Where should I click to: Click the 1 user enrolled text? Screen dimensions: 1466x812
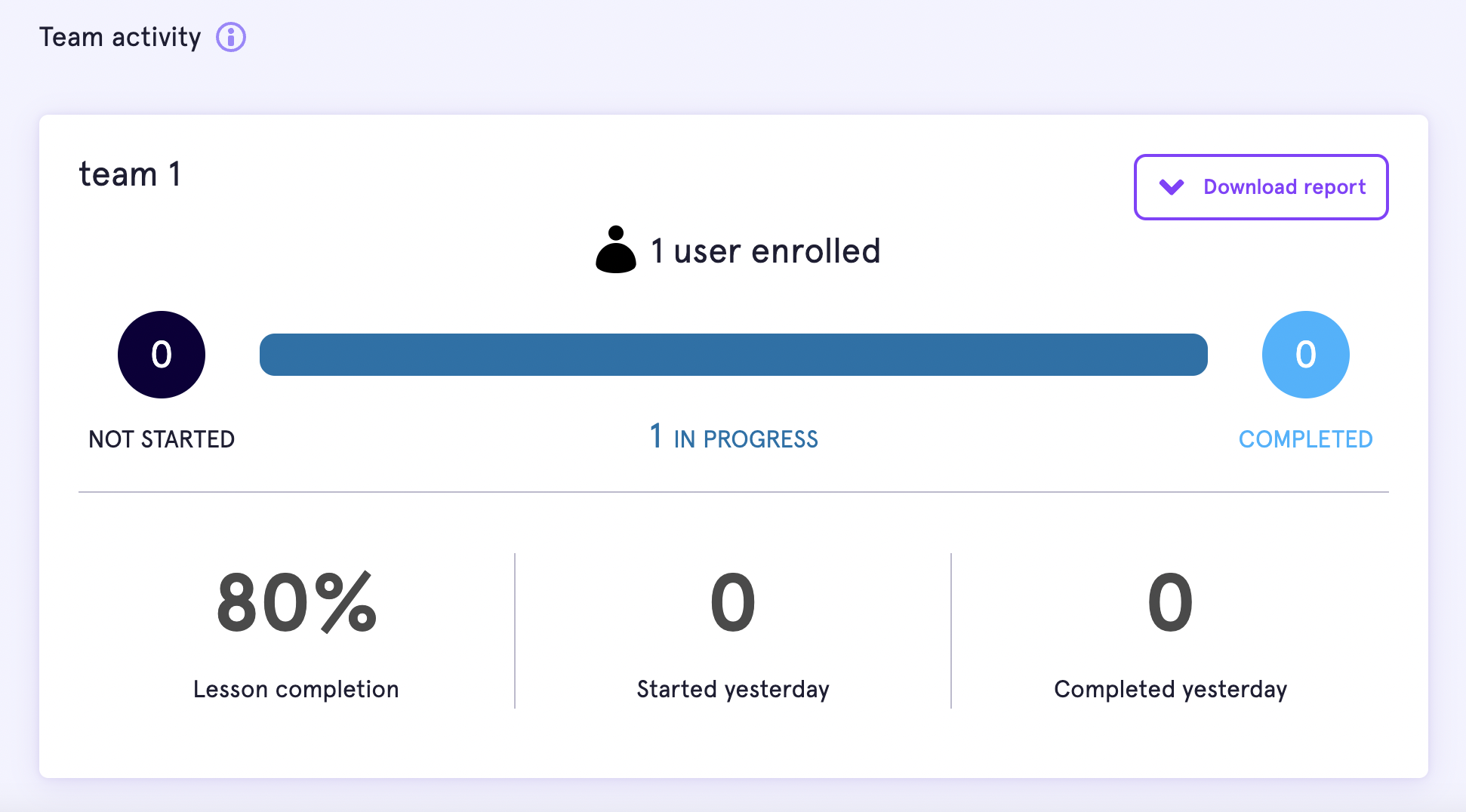(765, 251)
